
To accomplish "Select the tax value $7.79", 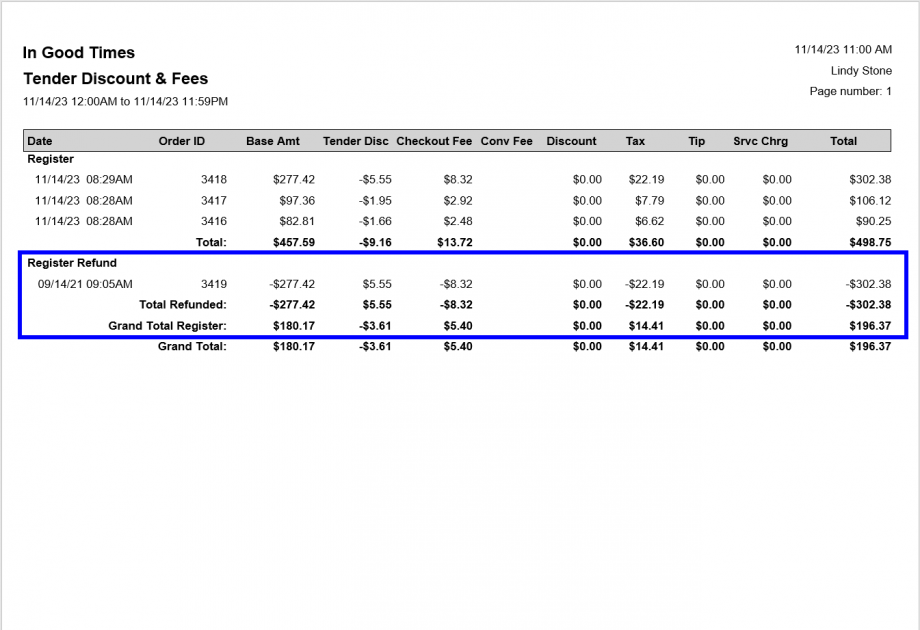I will [650, 201].
